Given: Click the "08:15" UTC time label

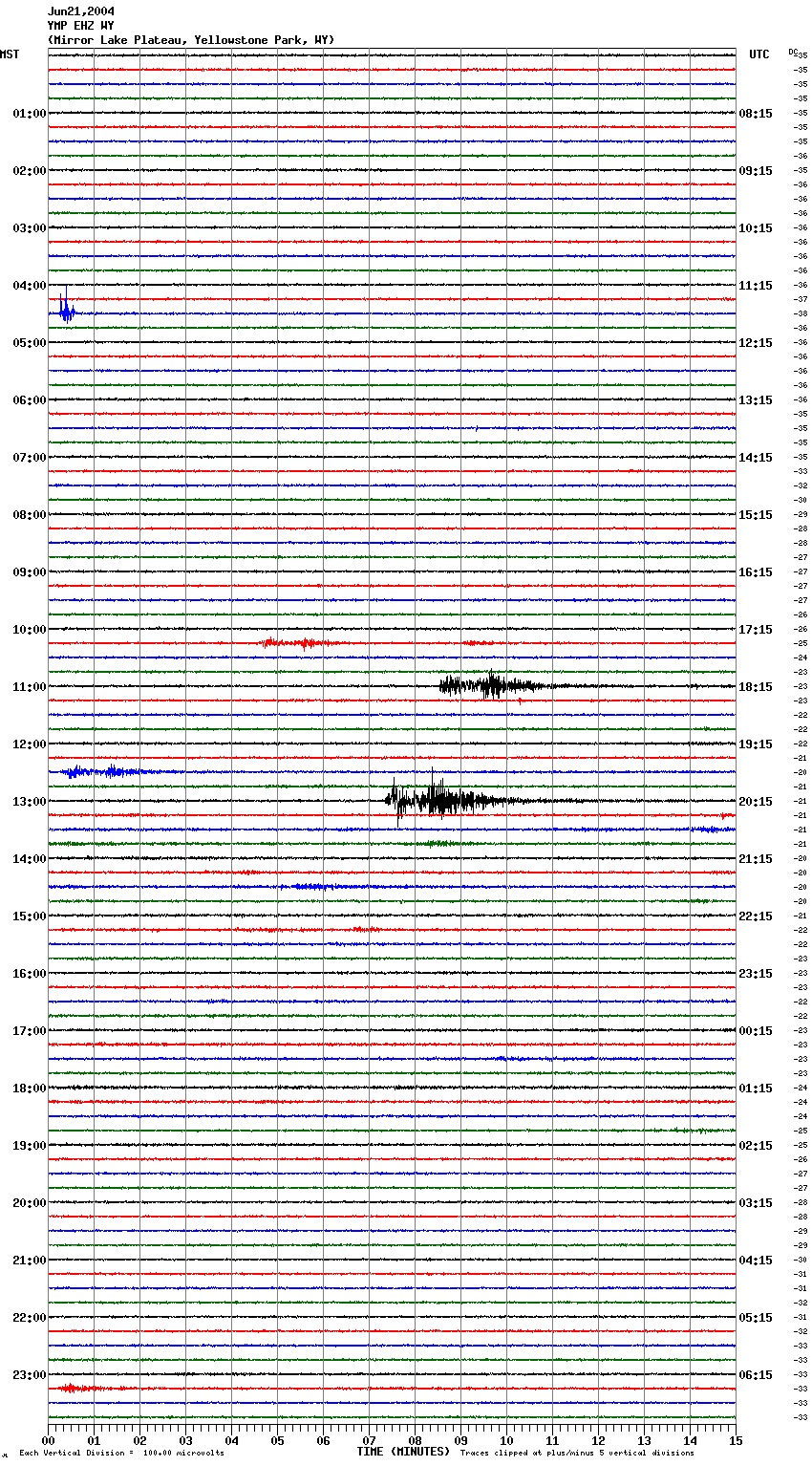Looking at the screenshot, I should tap(756, 114).
